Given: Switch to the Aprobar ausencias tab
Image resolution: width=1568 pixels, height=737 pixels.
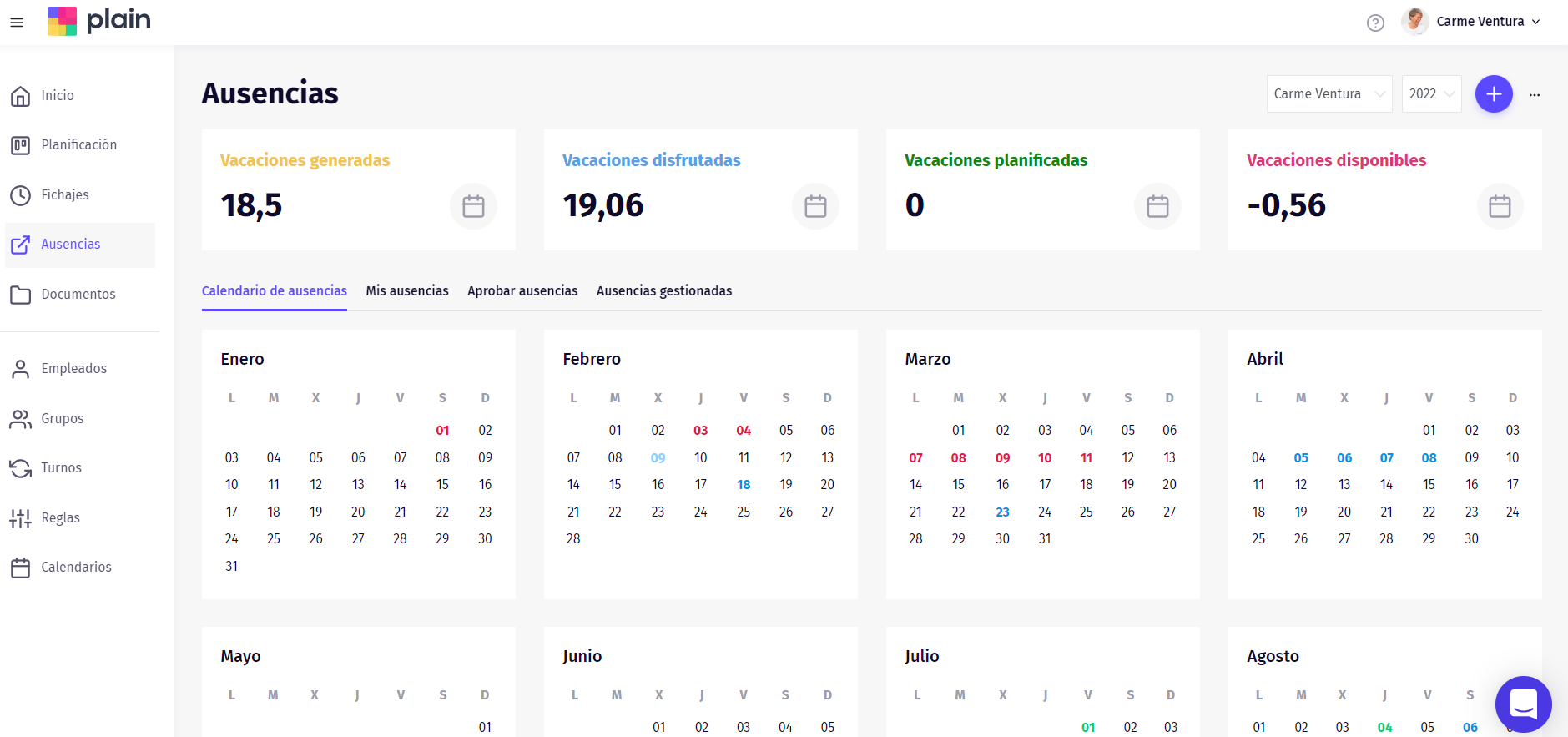Looking at the screenshot, I should pyautogui.click(x=522, y=291).
